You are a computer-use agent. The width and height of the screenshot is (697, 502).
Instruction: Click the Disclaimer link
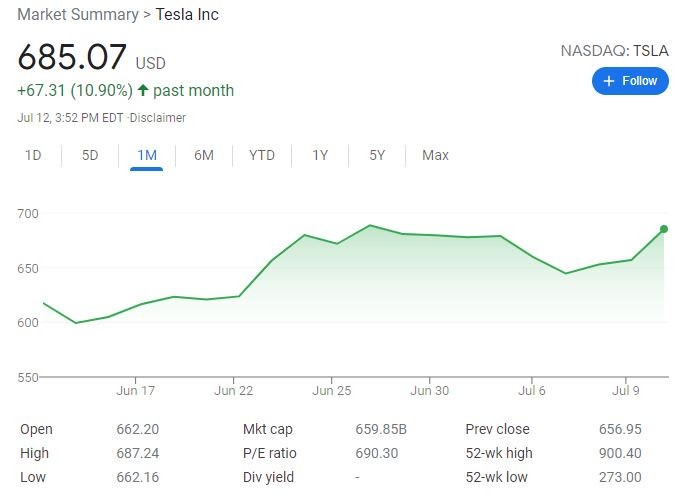pyautogui.click(x=163, y=118)
